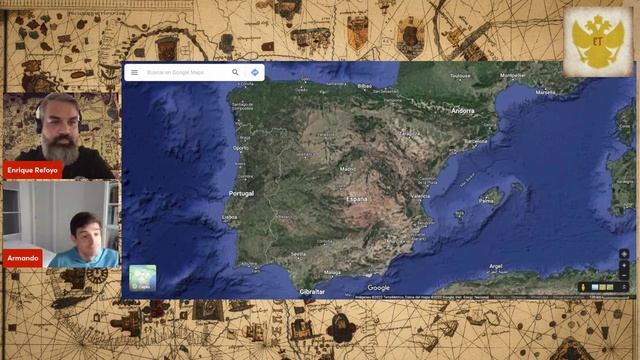
Task: Click the 'Toulouse' city label
Action: 460,76
